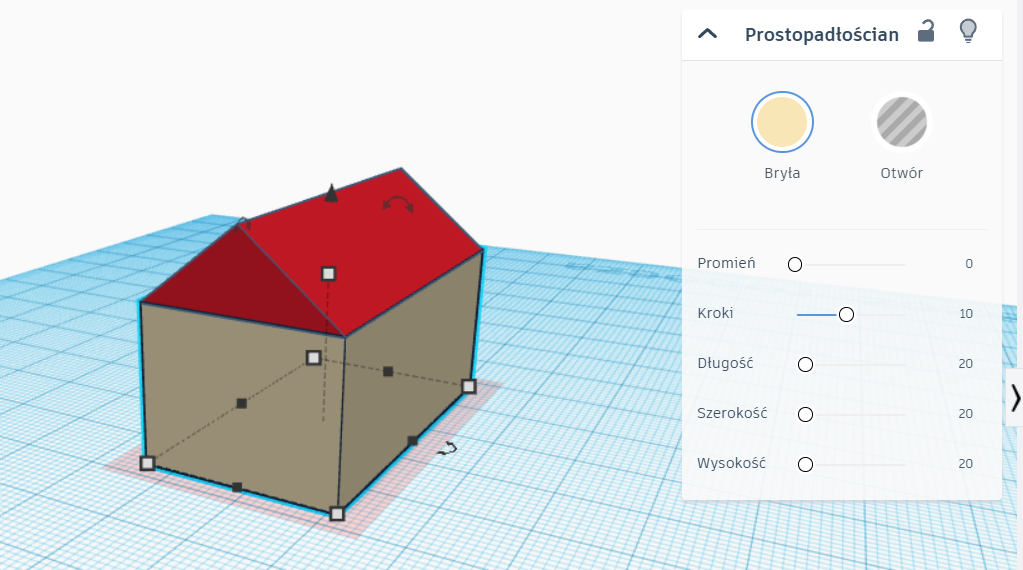Click the Promień slider handle
This screenshot has width=1023, height=570.
pos(795,264)
